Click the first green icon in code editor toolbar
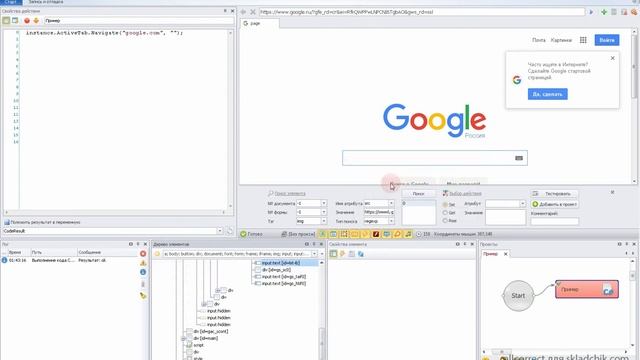The height and width of the screenshot is (360, 640). (x=6, y=20)
